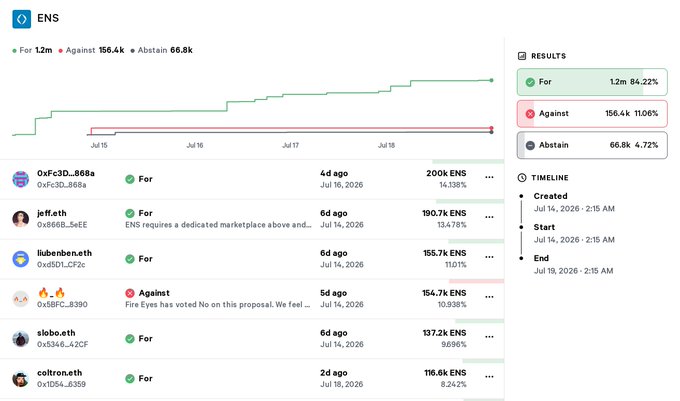Expand jeff.eth comment about dedicated marketplace

[x=218, y=225]
